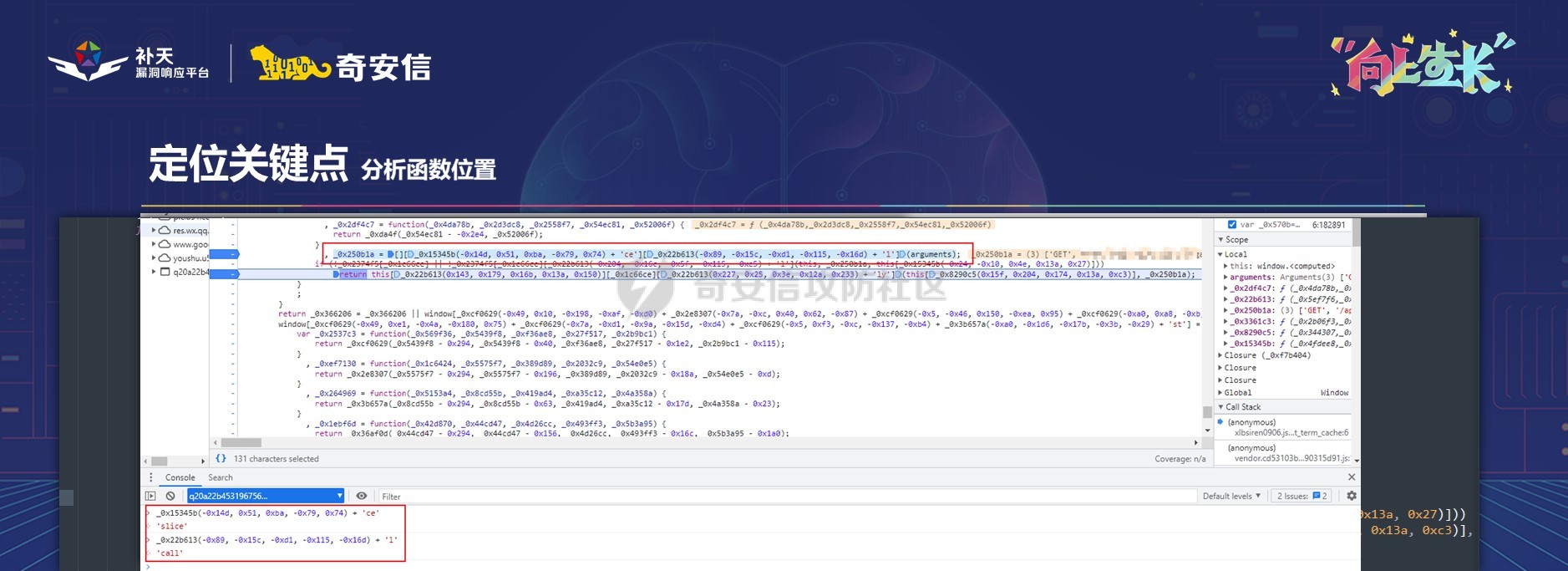The height and width of the screenshot is (571, 1568).
Task: Click the frame icon beside q20a22b4
Action: click(165, 272)
